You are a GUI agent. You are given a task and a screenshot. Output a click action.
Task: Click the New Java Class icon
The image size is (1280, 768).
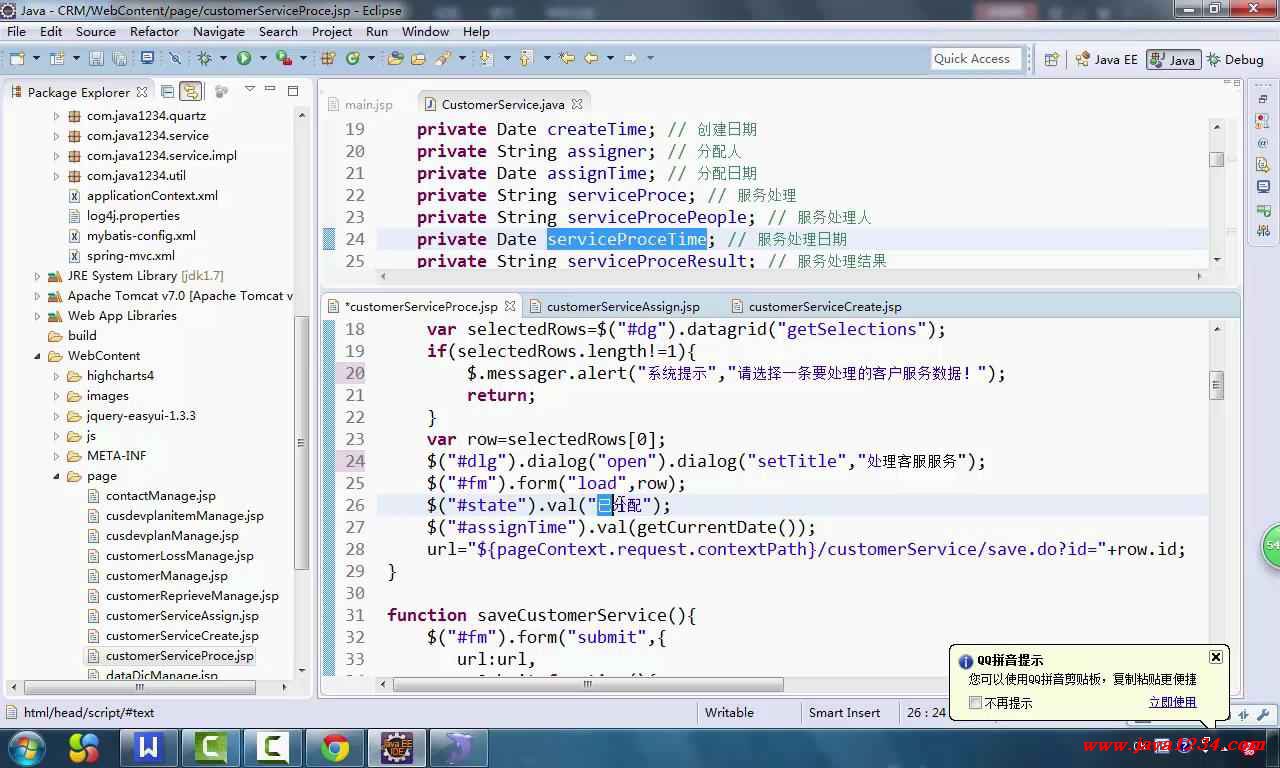click(x=353, y=59)
